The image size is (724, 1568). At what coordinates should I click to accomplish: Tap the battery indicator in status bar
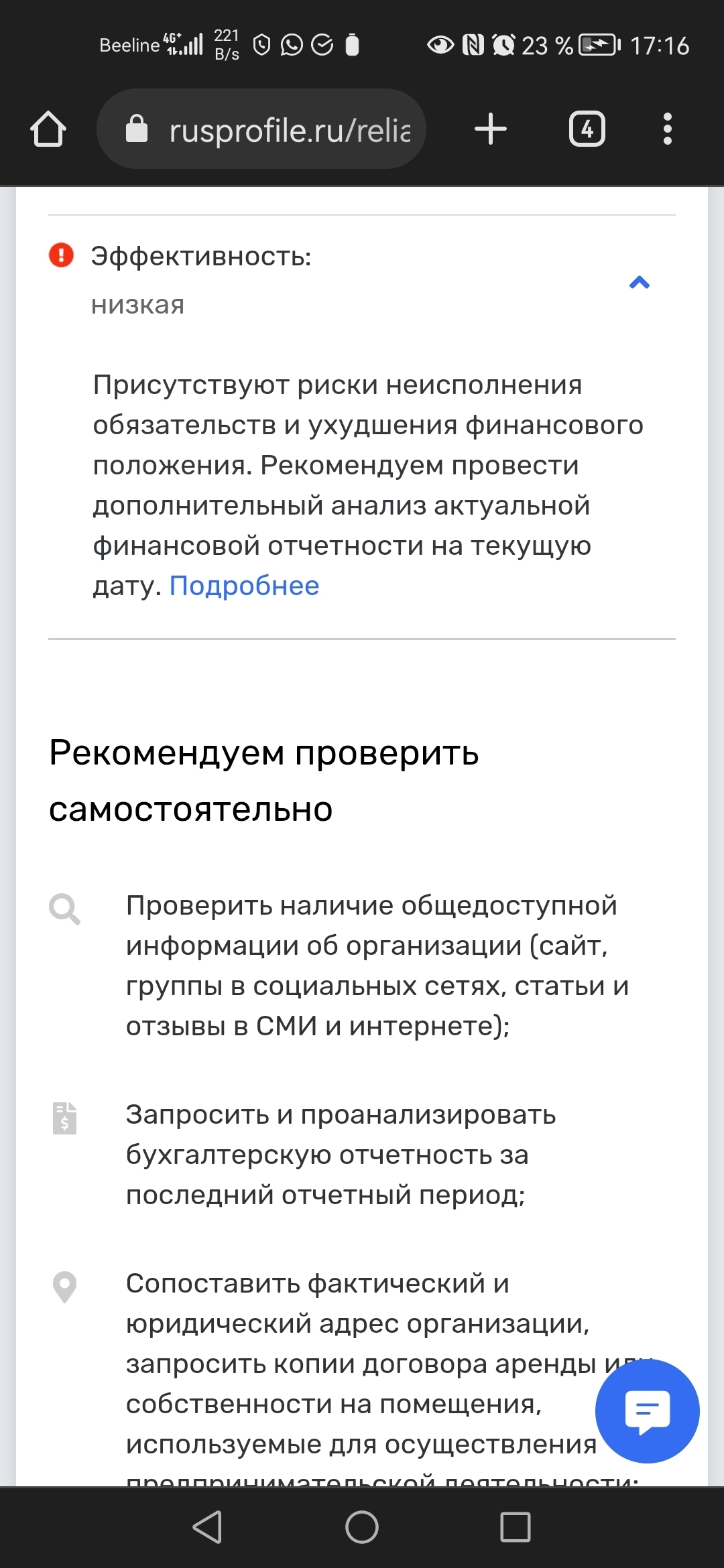coord(599,46)
